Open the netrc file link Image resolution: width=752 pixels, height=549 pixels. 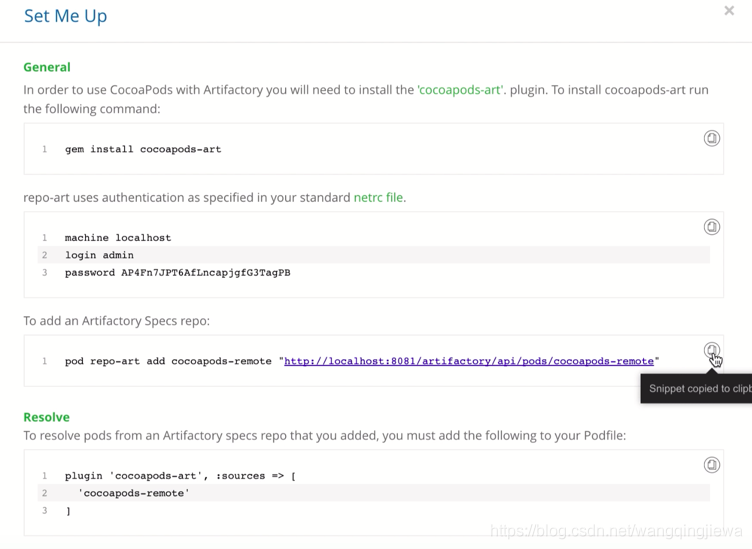(378, 198)
